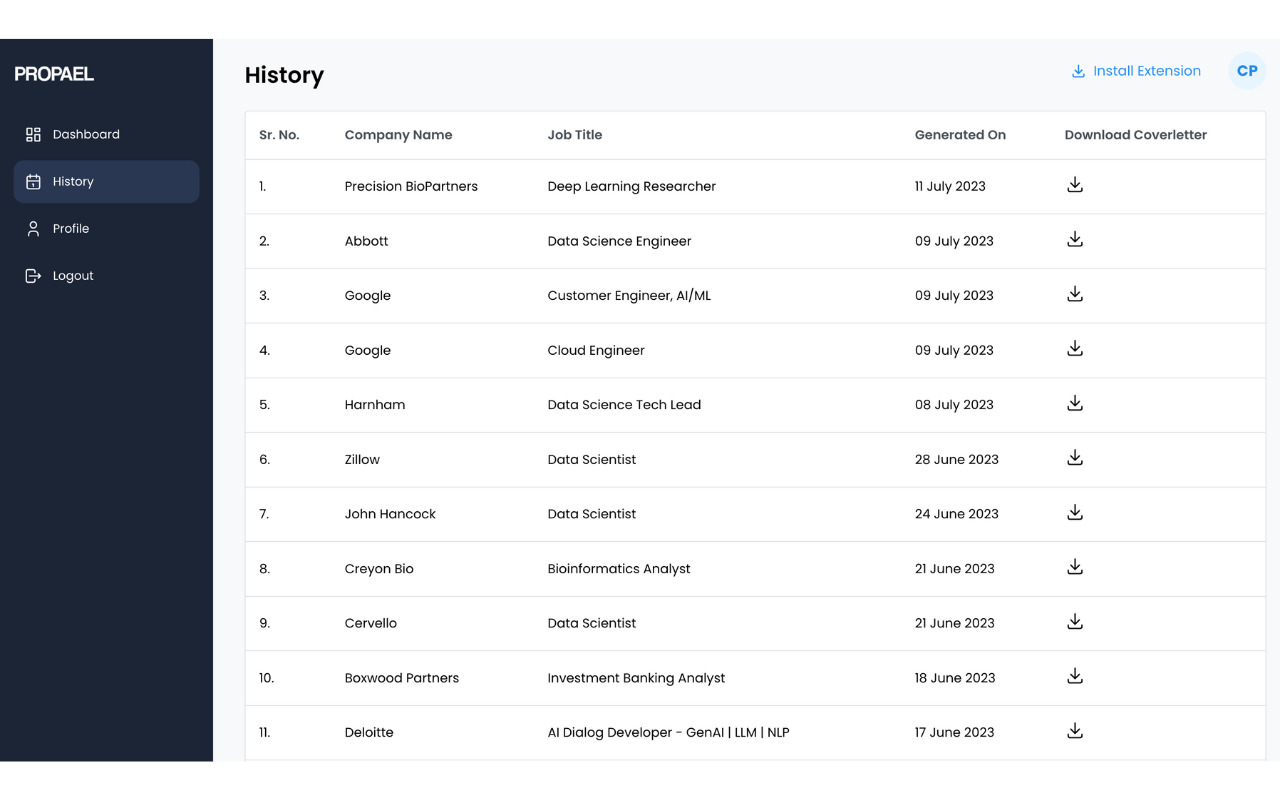Click the 17 June 2023 date

click(954, 733)
